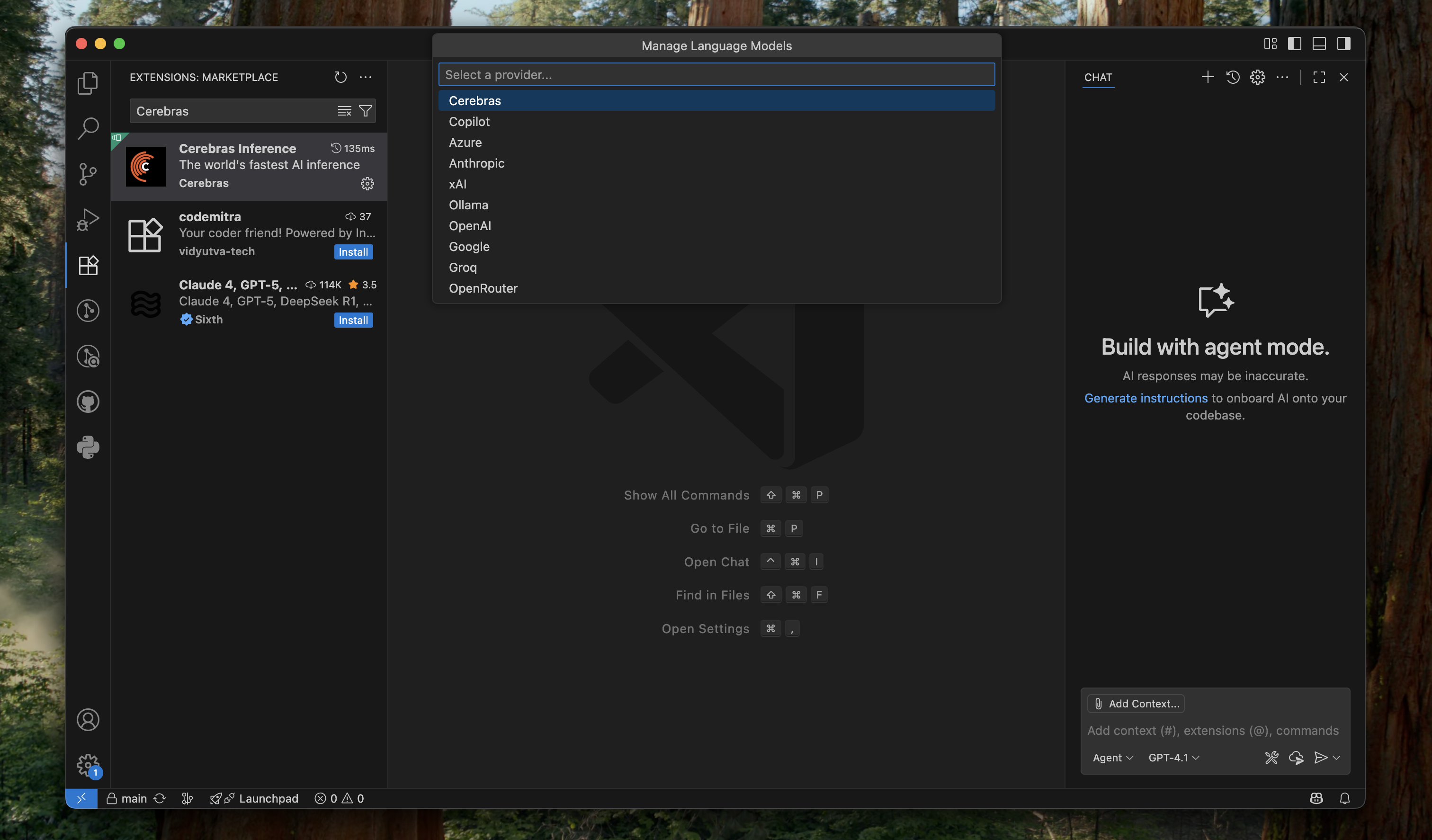Select Anthropic from the provider list
The image size is (1432, 840).
(x=476, y=163)
